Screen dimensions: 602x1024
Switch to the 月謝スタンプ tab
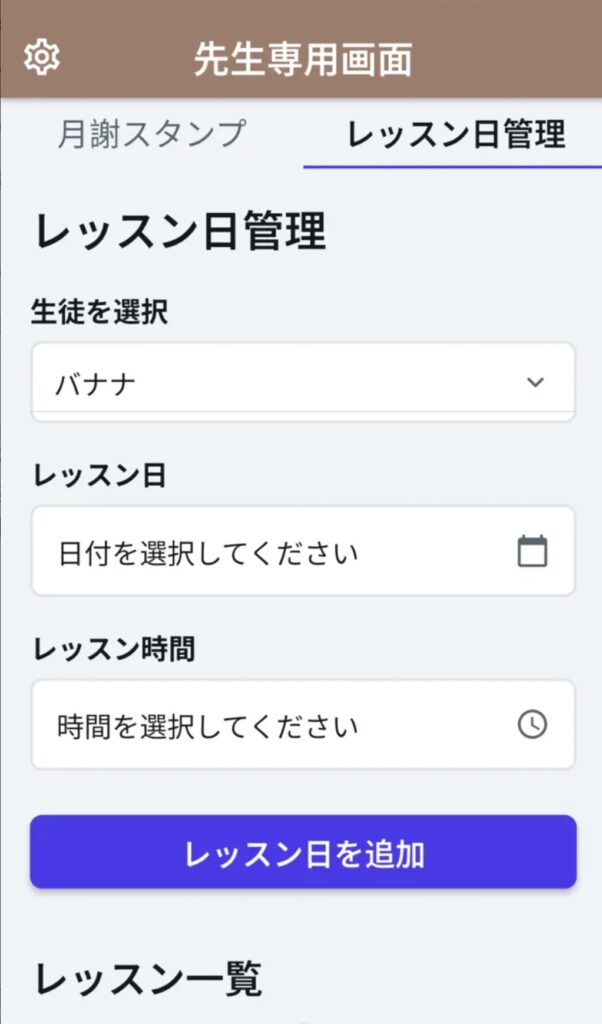tap(151, 134)
